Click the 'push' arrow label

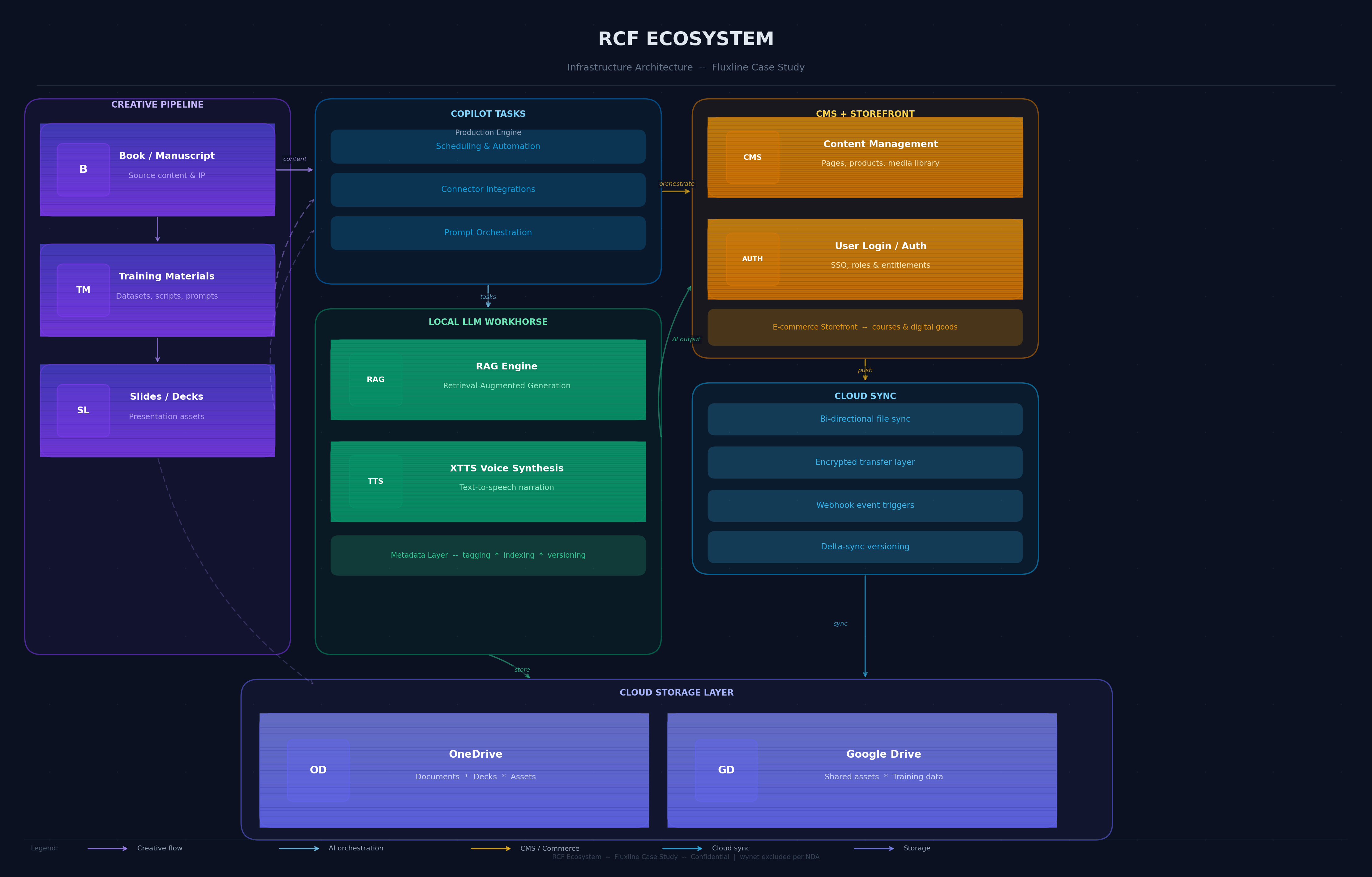point(865,371)
